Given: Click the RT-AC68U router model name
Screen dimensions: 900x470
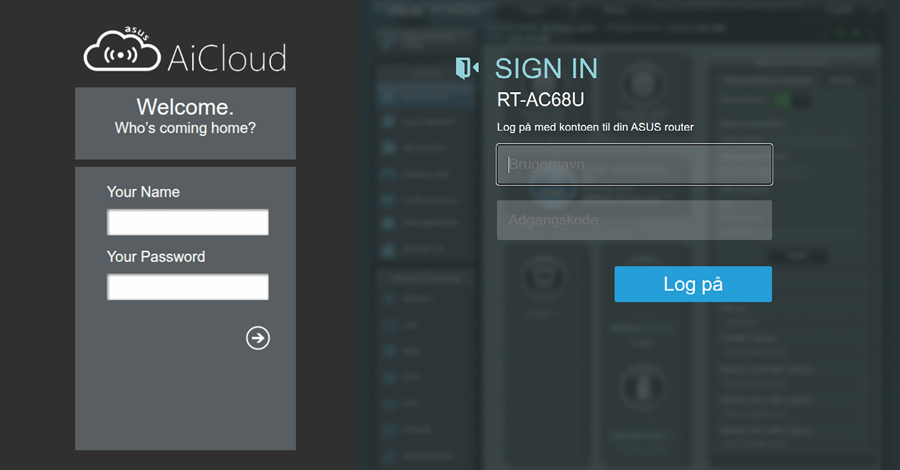Looking at the screenshot, I should pyautogui.click(x=540, y=100).
